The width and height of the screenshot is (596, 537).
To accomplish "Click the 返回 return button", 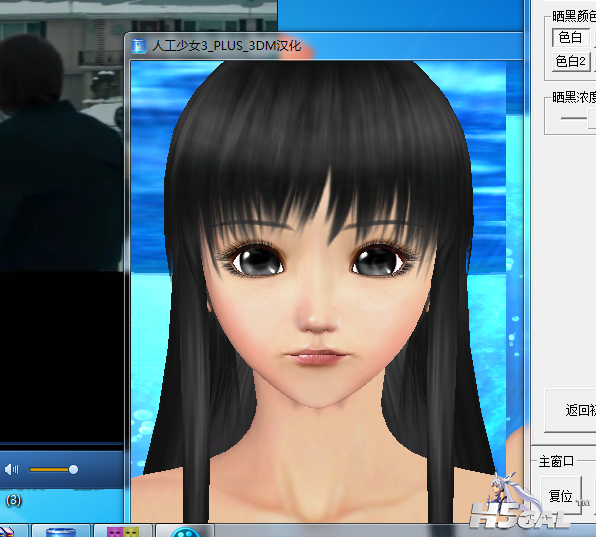I will 571,410.
